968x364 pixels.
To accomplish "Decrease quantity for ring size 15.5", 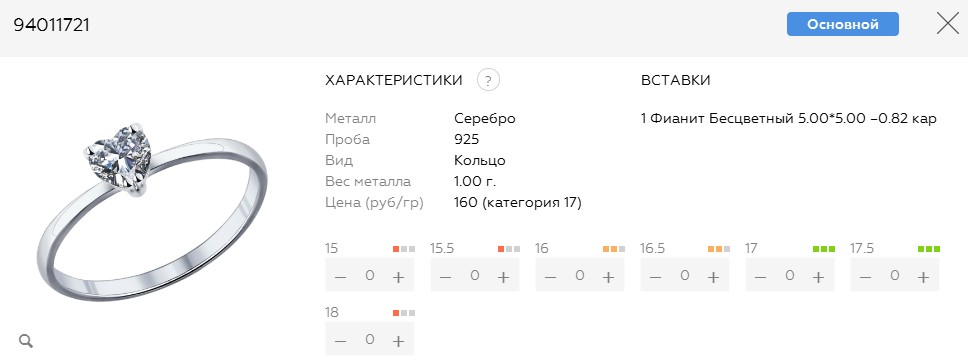I will (445, 277).
